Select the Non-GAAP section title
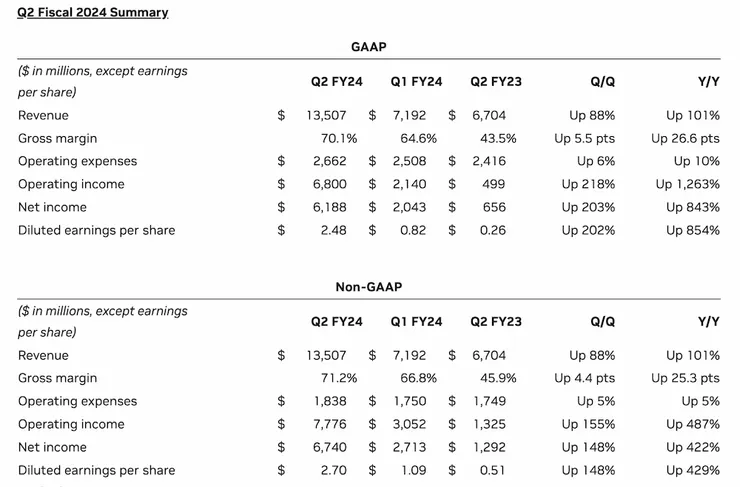740x487 pixels. pyautogui.click(x=369, y=287)
